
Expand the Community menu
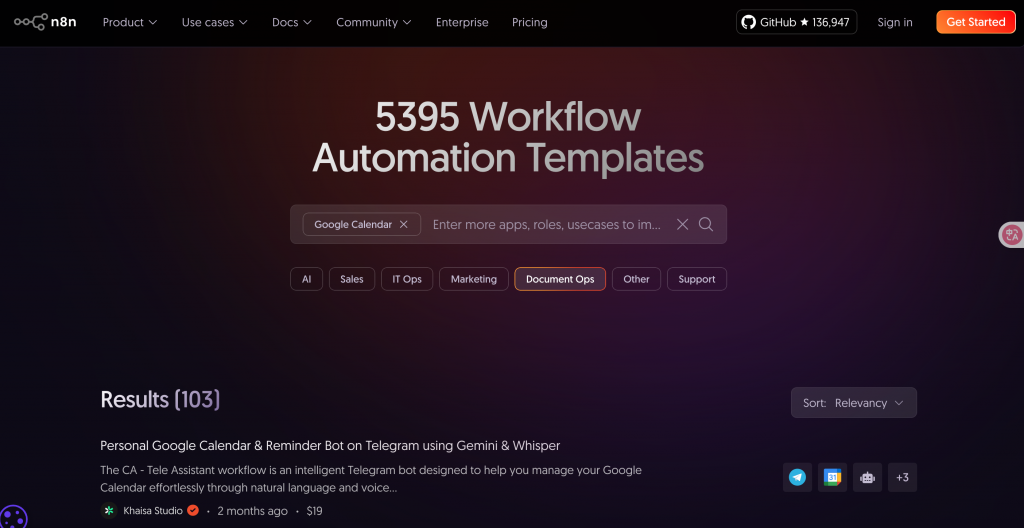click(x=374, y=22)
